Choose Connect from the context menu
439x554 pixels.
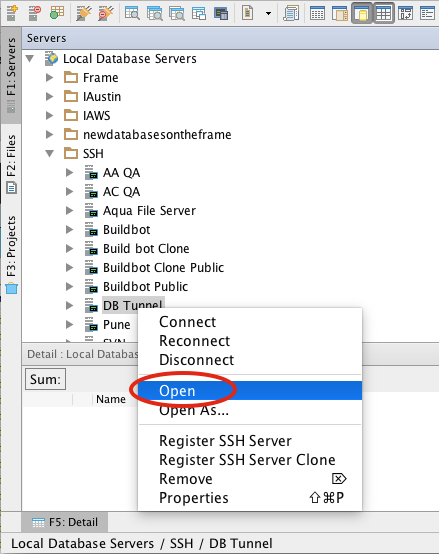(x=250, y=322)
